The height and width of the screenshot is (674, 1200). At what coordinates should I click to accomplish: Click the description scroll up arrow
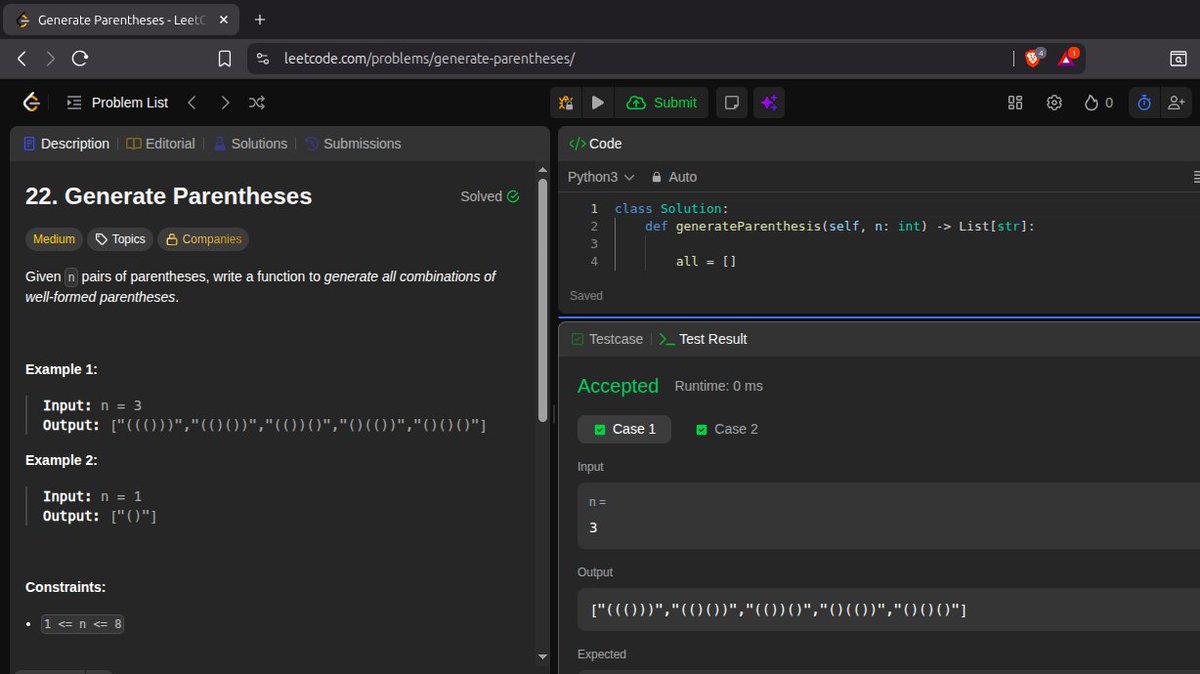(x=543, y=171)
